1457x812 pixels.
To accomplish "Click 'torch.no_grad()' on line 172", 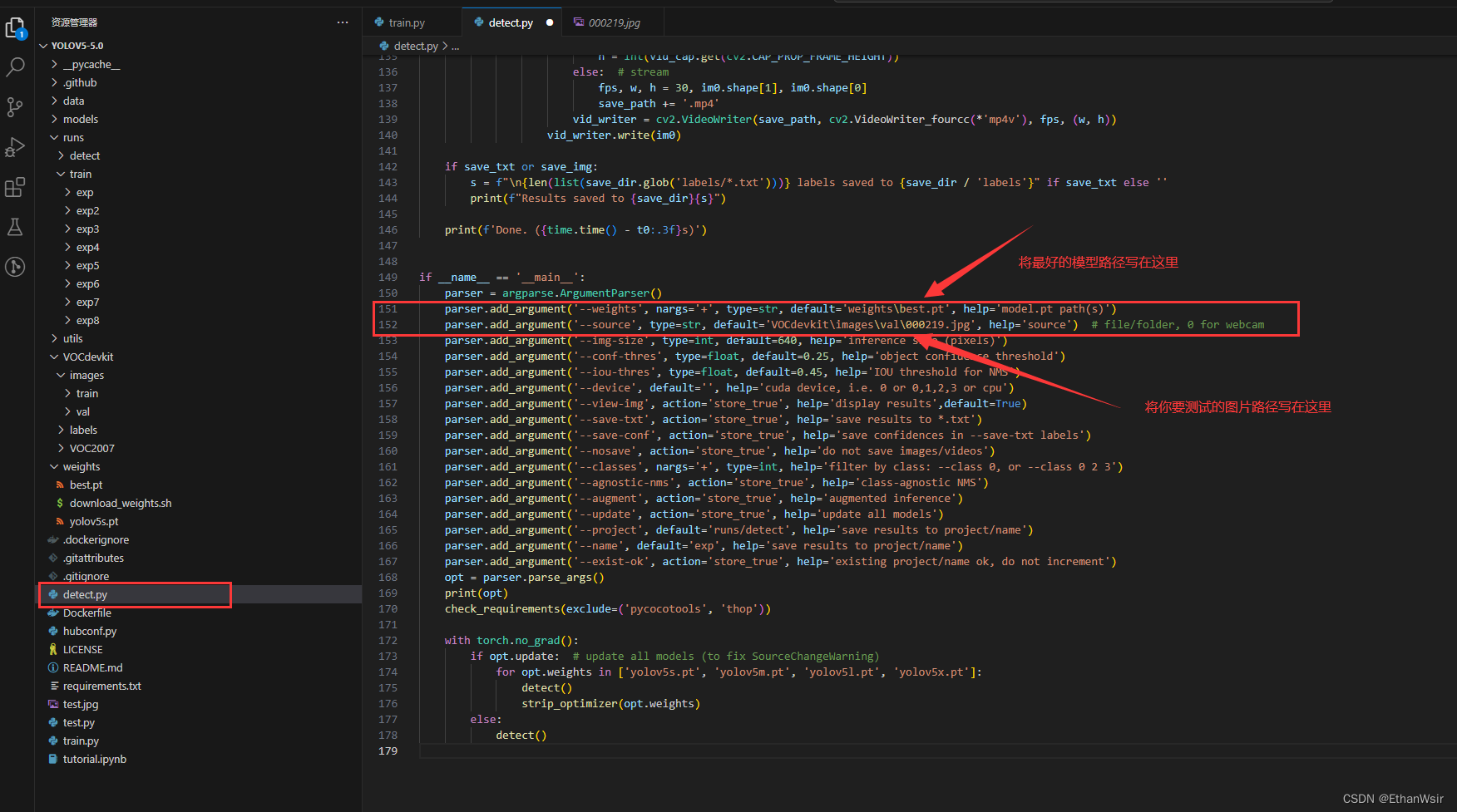I will pos(525,640).
